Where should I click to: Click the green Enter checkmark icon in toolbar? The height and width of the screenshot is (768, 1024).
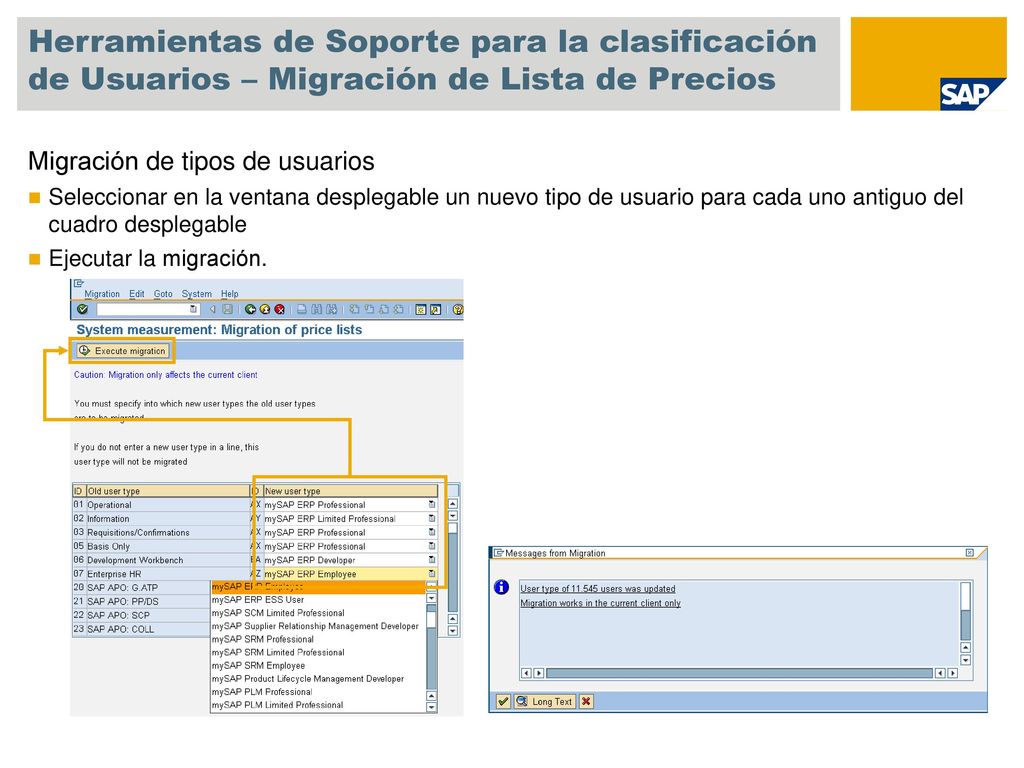click(x=82, y=310)
